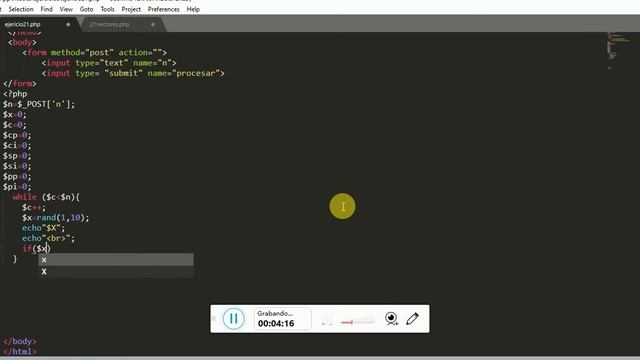
Task: Close the ejercio21.php tab
Action: coord(68,24)
